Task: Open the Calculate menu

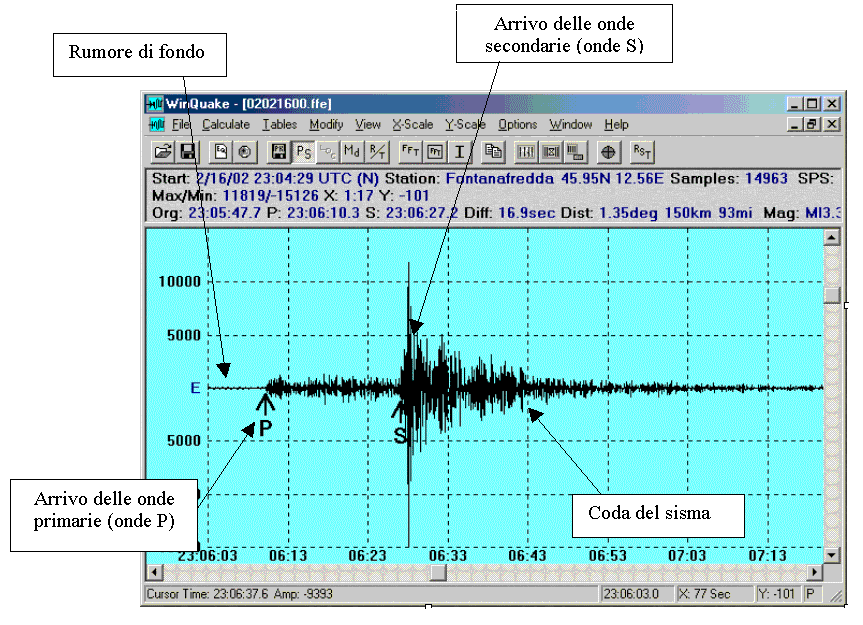Action: click(x=226, y=125)
